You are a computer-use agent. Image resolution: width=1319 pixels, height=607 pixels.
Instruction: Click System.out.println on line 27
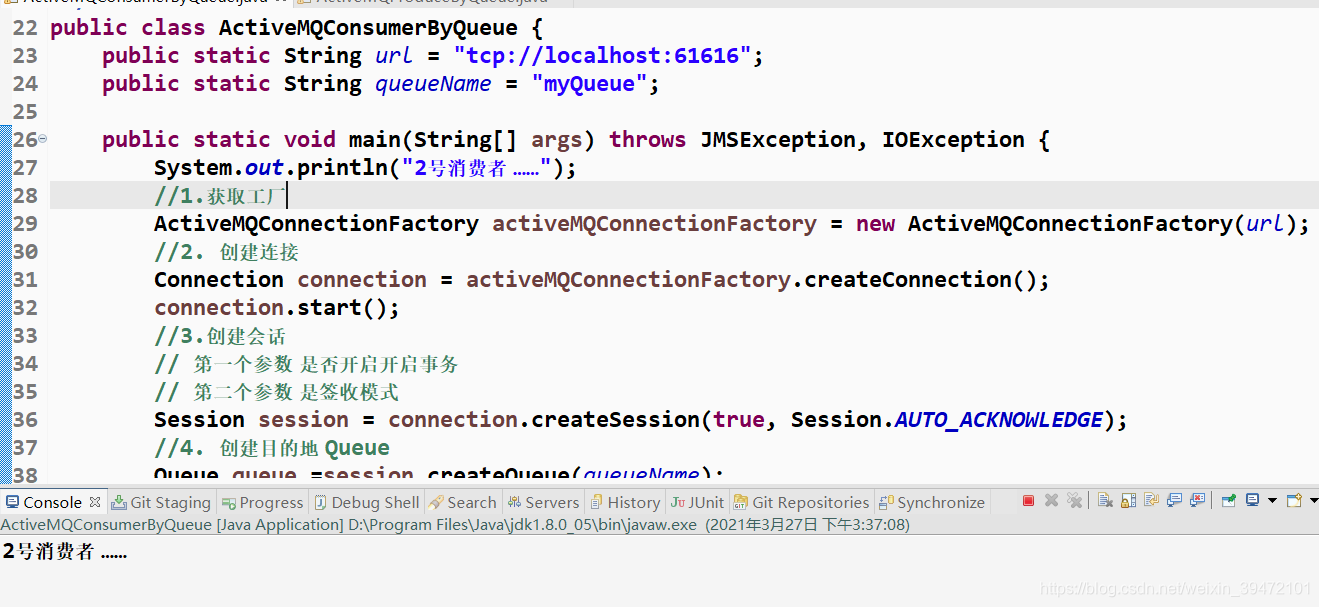(270, 167)
